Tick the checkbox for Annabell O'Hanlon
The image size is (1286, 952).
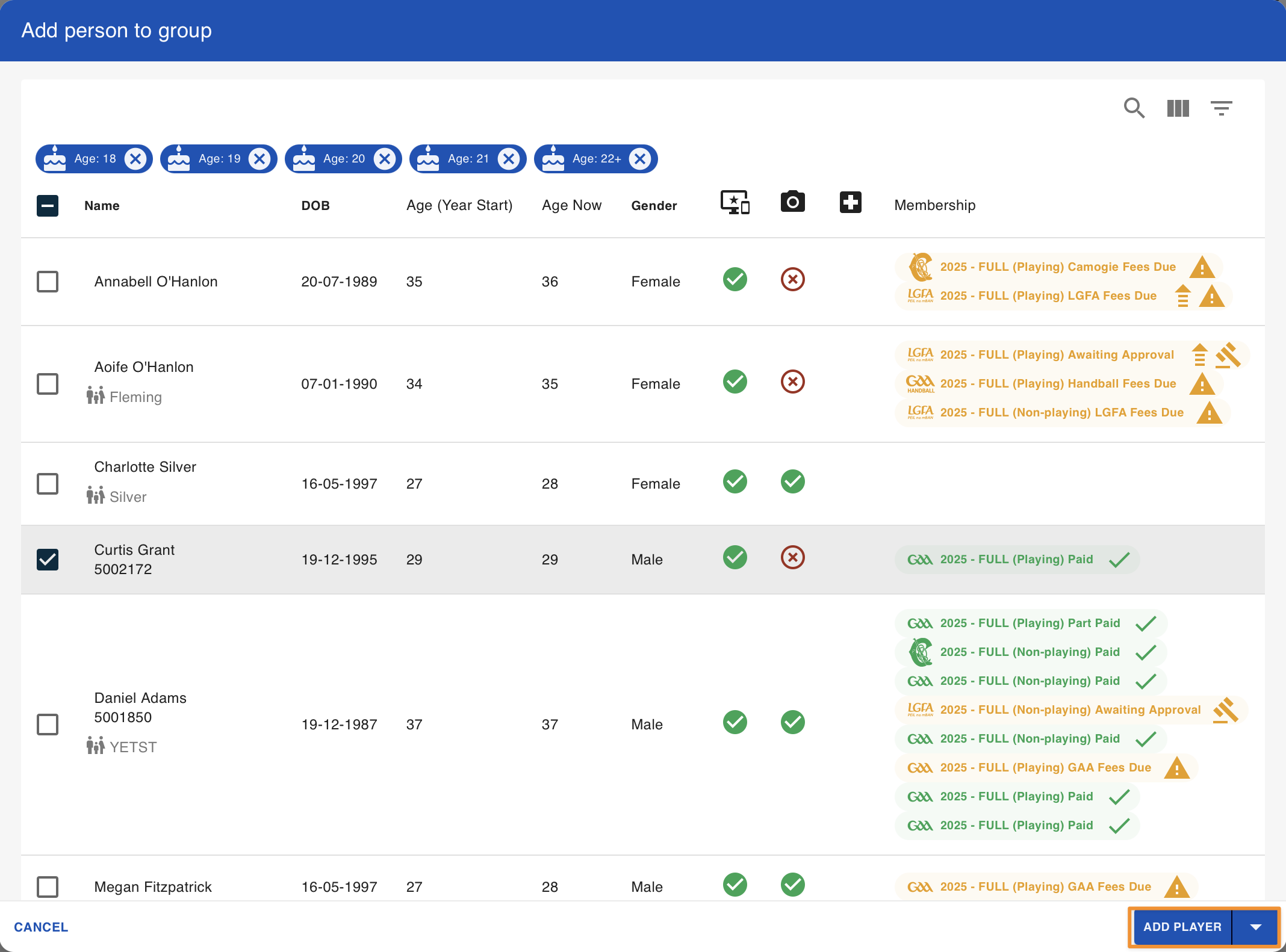point(48,281)
